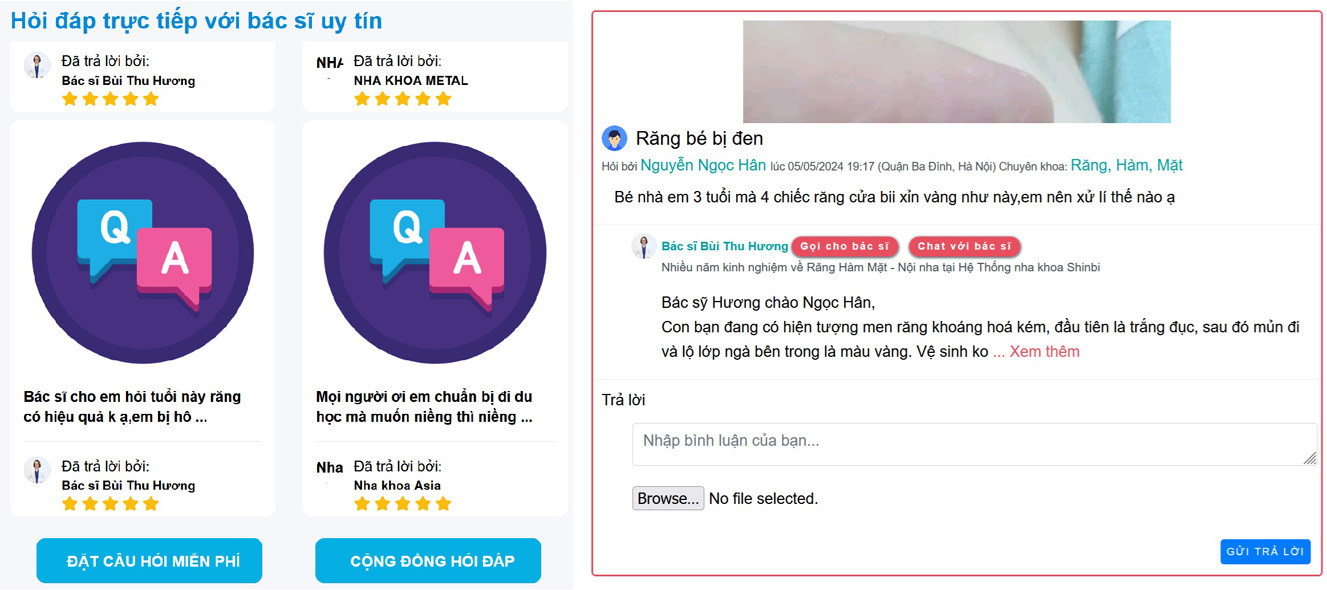Screen dimensions: 1327x590
Task: Open Nguyễn Ngọc Hân's profile link
Action: (703, 165)
